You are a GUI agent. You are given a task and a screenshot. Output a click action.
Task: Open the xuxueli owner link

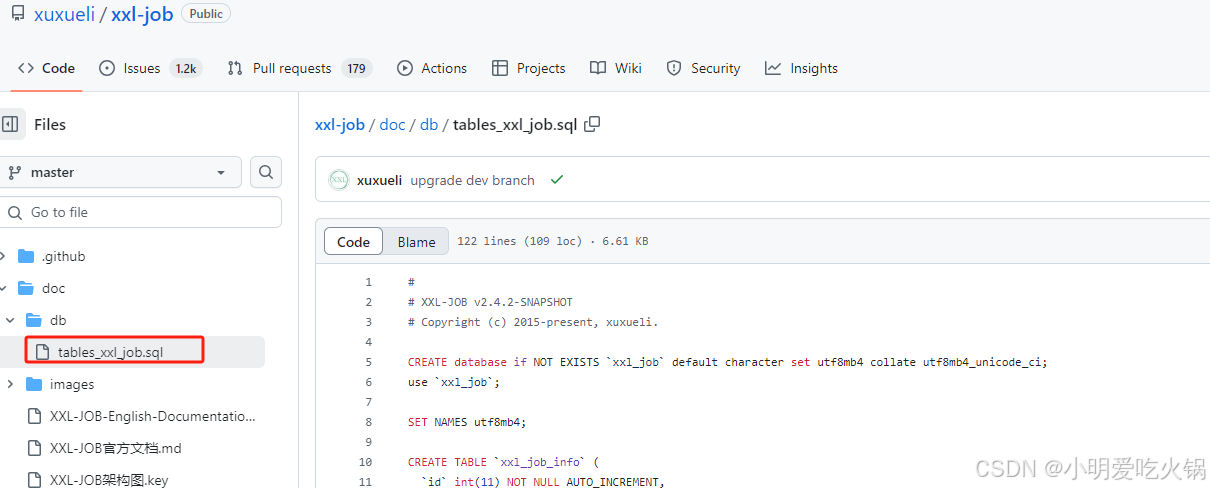(65, 14)
